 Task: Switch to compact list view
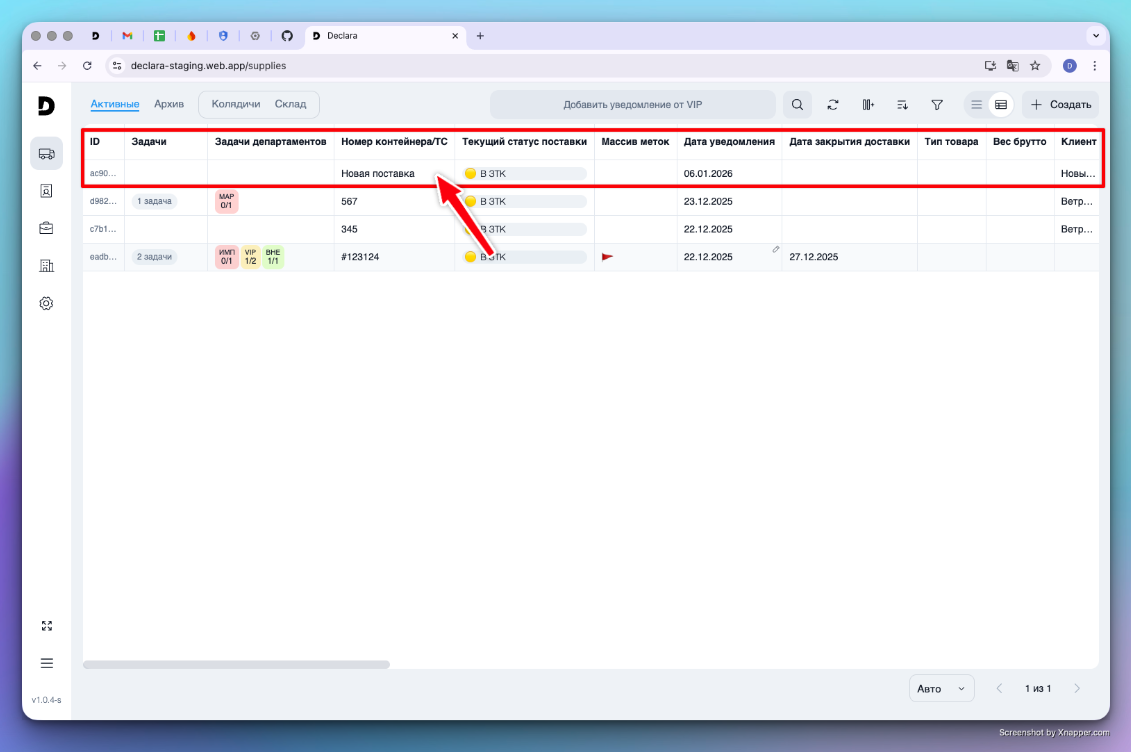click(976, 105)
